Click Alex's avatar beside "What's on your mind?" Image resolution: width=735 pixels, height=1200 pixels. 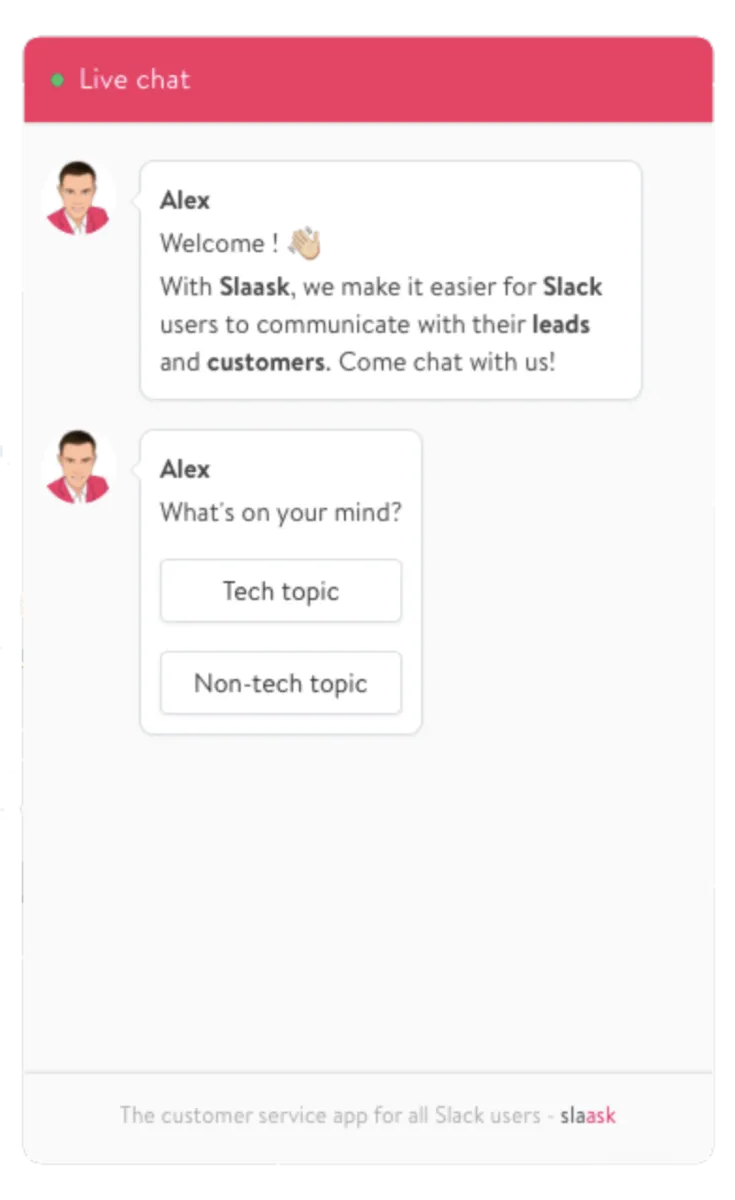pyautogui.click(x=79, y=466)
